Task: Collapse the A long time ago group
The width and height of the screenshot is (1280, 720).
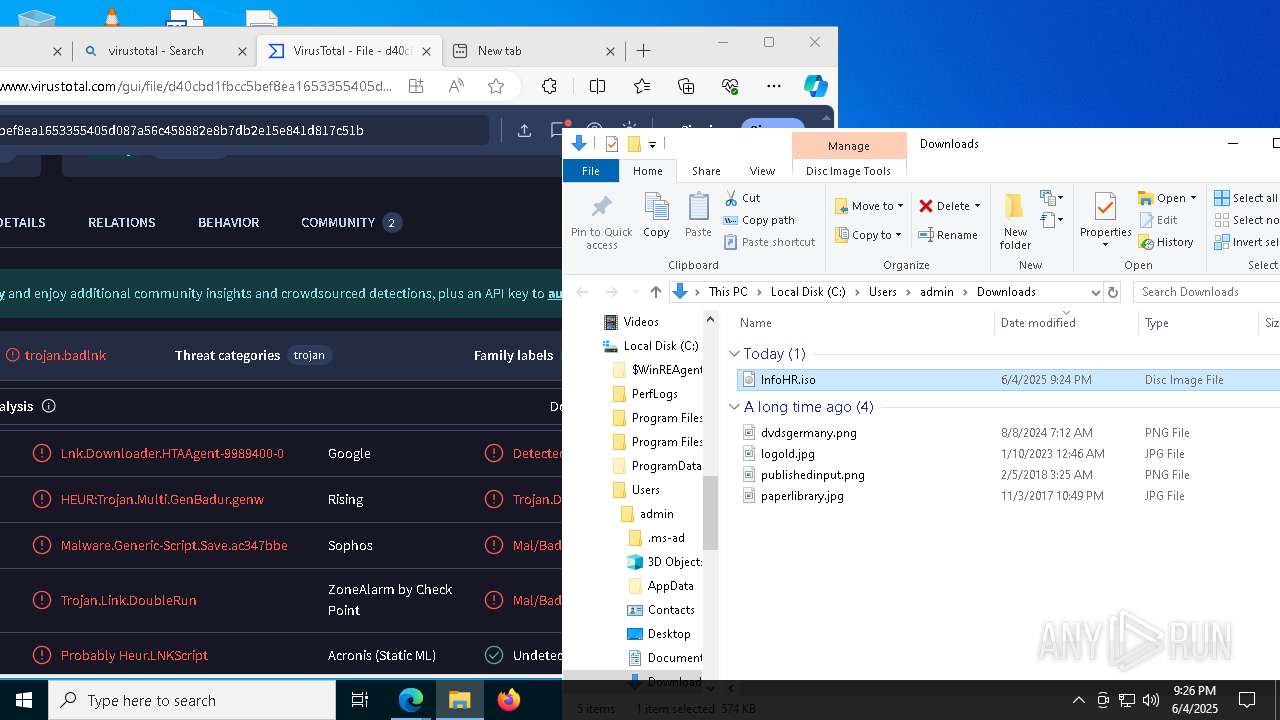Action: tap(735, 407)
